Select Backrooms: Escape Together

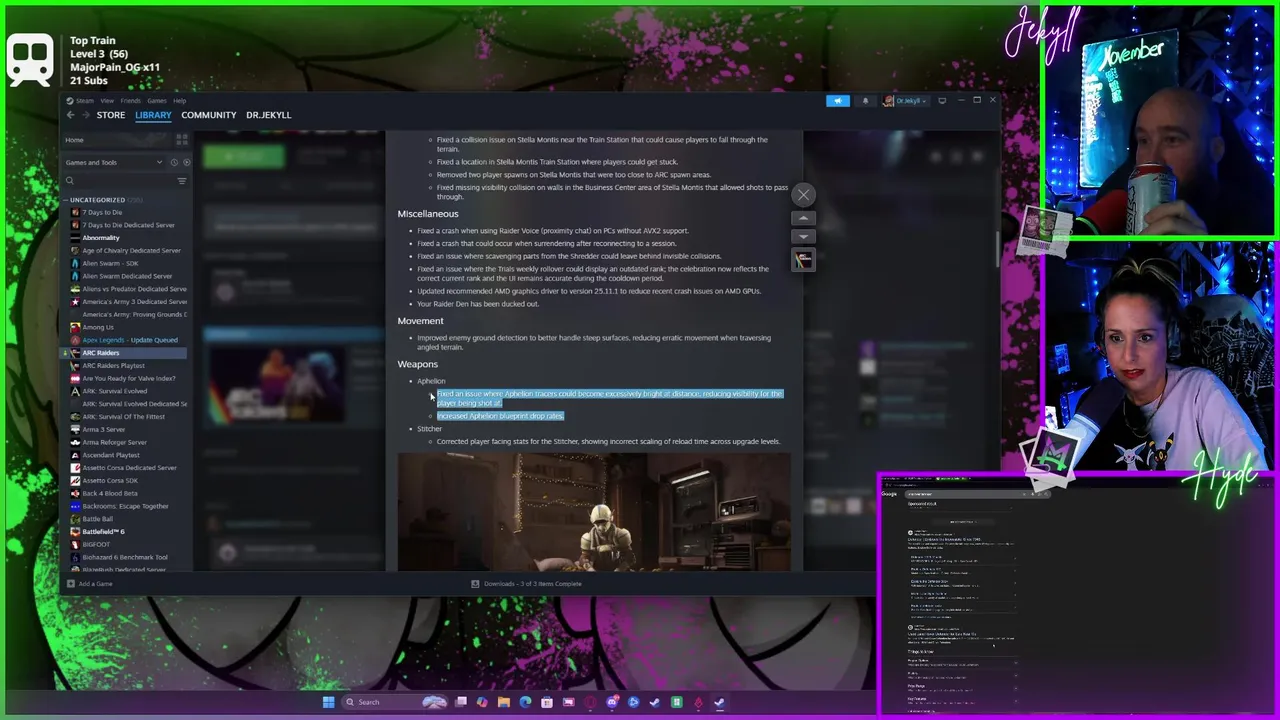point(125,506)
